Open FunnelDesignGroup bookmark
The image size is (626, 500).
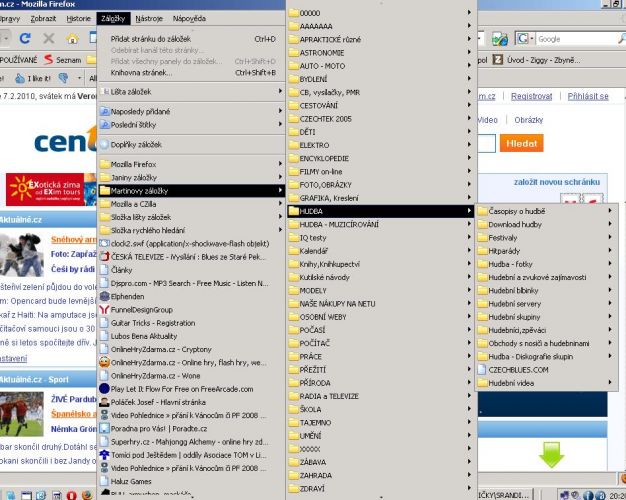tap(191, 310)
